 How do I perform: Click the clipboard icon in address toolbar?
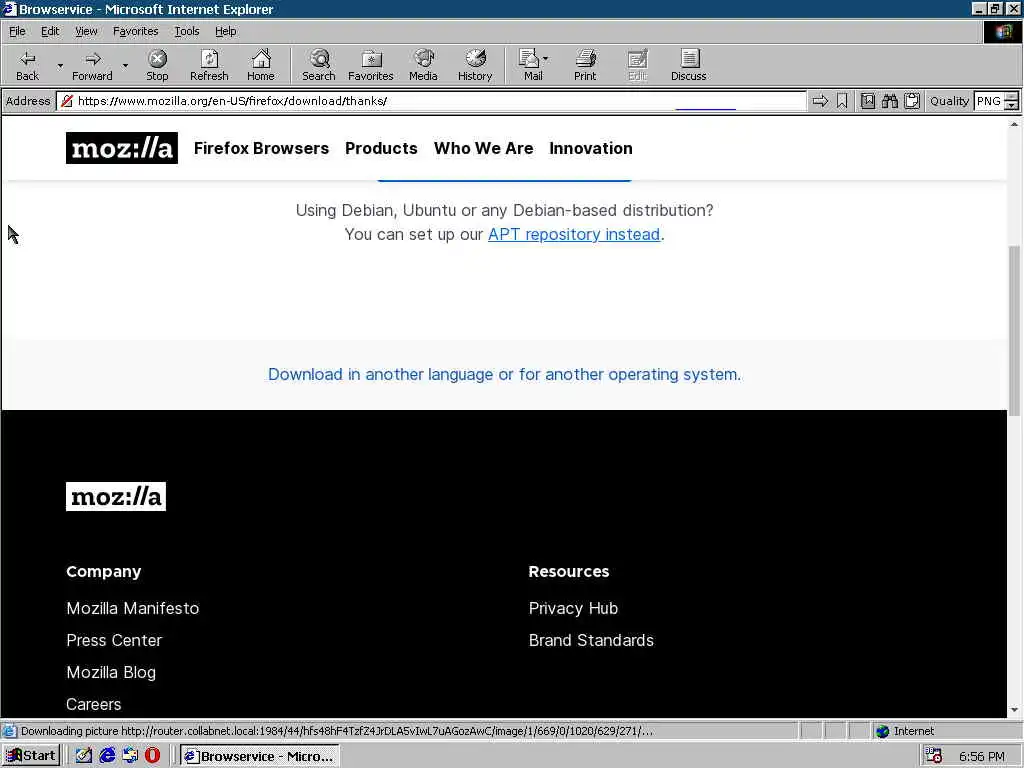(912, 101)
